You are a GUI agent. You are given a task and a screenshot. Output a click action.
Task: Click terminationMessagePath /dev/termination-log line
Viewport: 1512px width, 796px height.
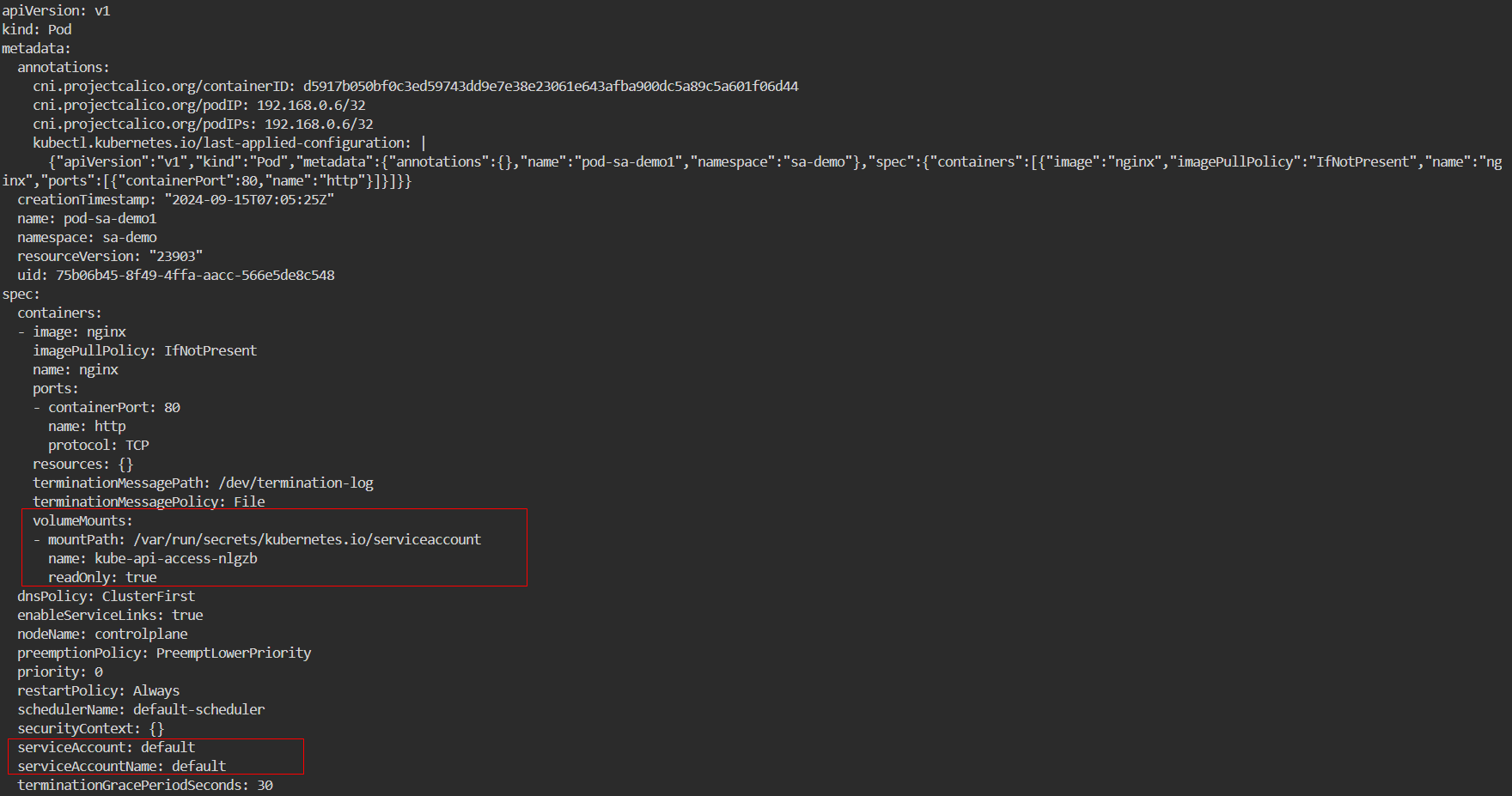[203, 483]
